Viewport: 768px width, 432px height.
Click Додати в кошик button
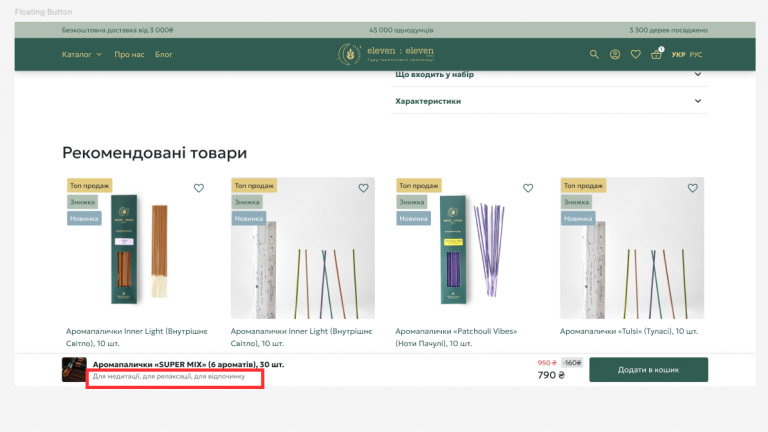[x=648, y=369]
